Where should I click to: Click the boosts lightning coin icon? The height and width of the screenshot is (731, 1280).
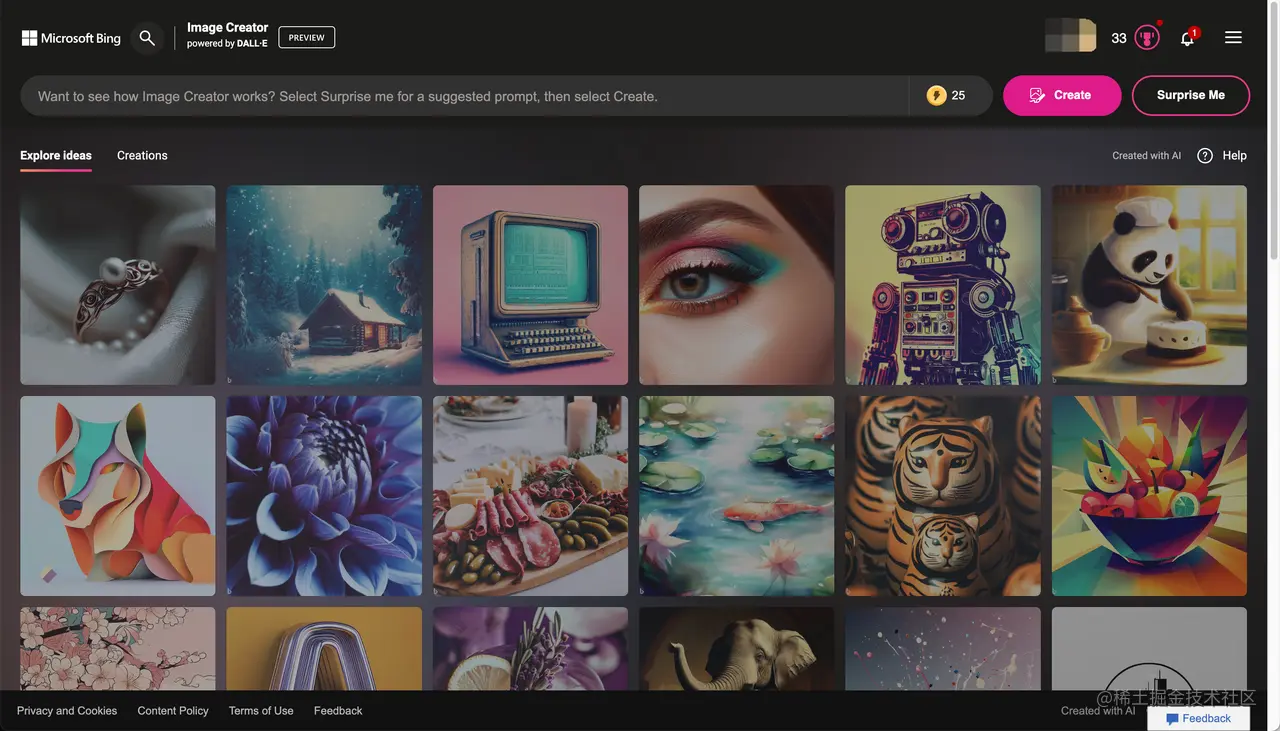(936, 96)
